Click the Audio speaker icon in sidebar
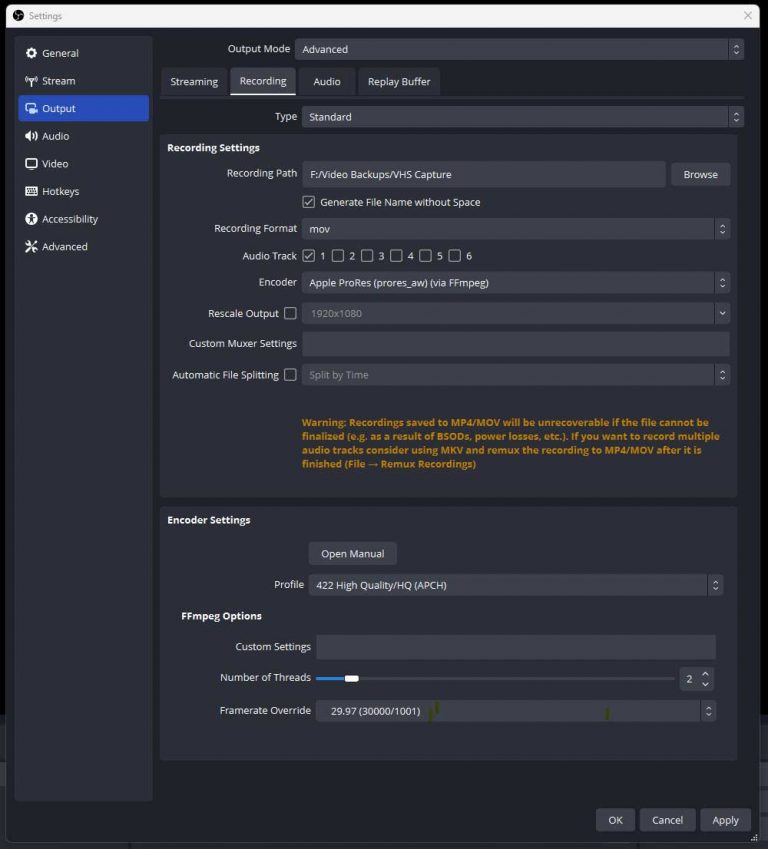 pyautogui.click(x=31, y=136)
